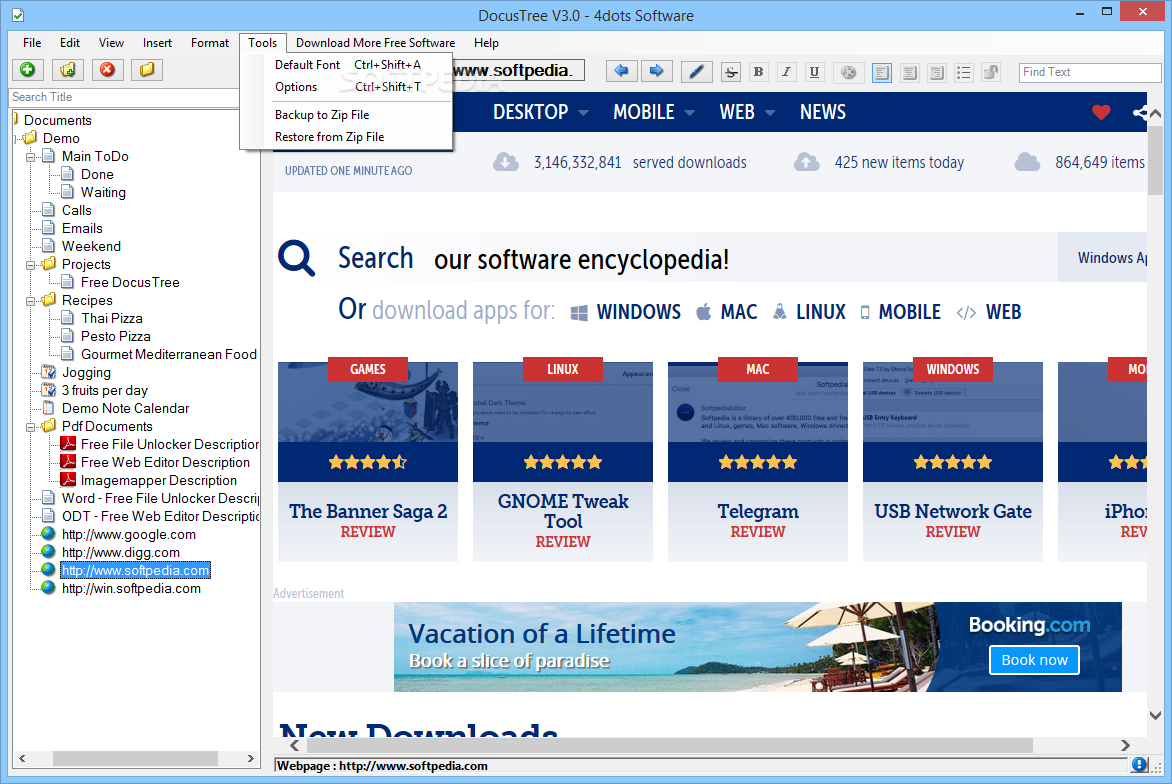The width and height of the screenshot is (1172, 784).
Task: Click the red delete icon
Action: [107, 70]
